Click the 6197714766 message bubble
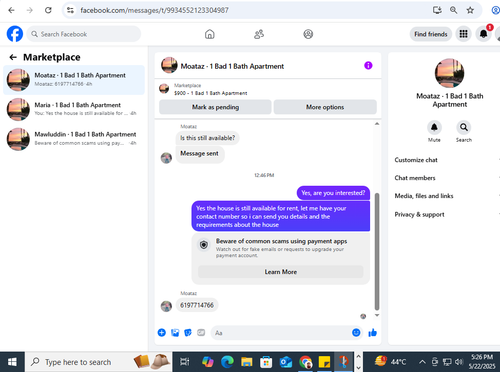 tap(197, 305)
